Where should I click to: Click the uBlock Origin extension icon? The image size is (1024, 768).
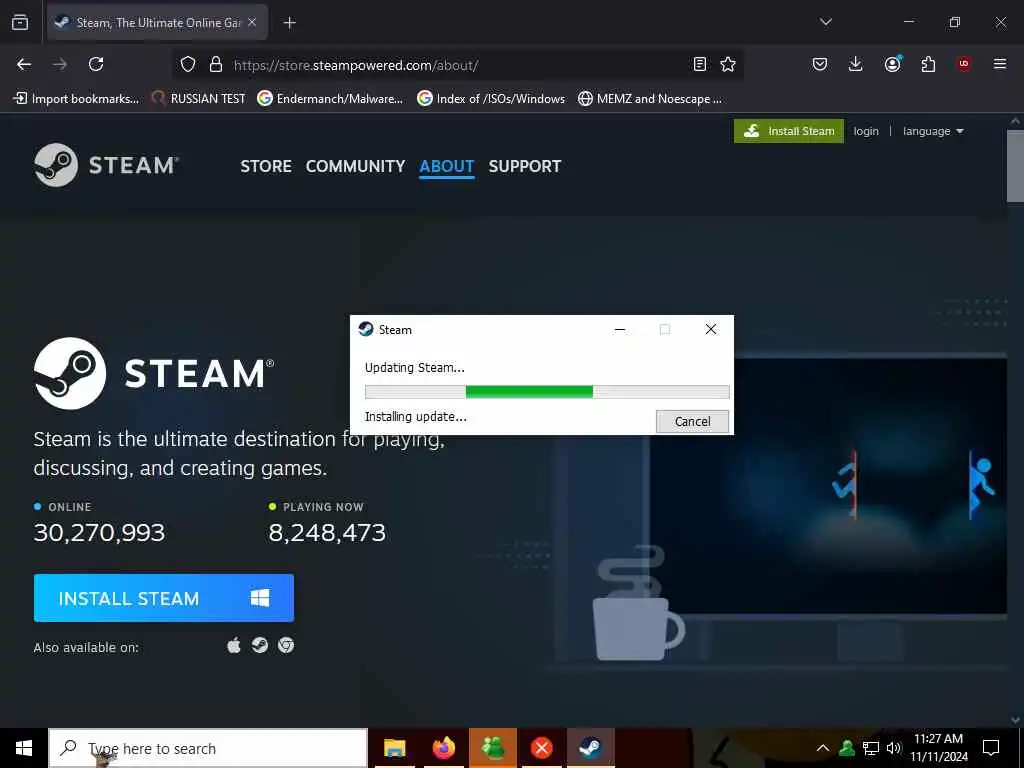pos(964,64)
